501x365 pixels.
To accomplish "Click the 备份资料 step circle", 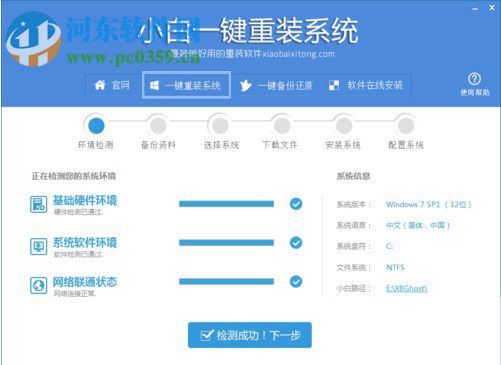I will (158, 126).
